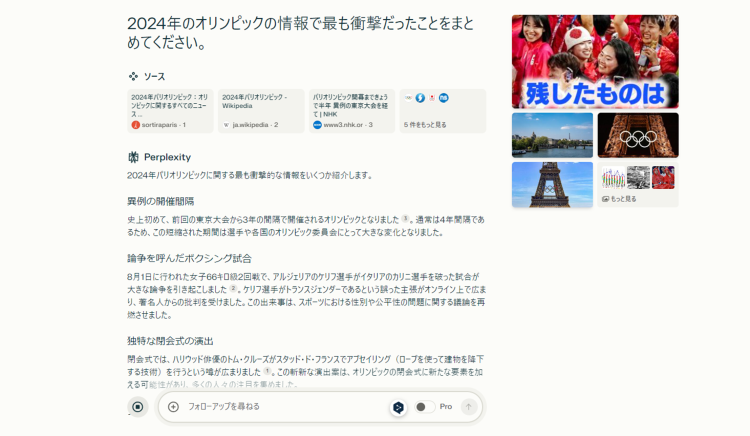Select the heading 論争を呼んだボクシング試合
The height and width of the screenshot is (436, 750).
[189, 259]
